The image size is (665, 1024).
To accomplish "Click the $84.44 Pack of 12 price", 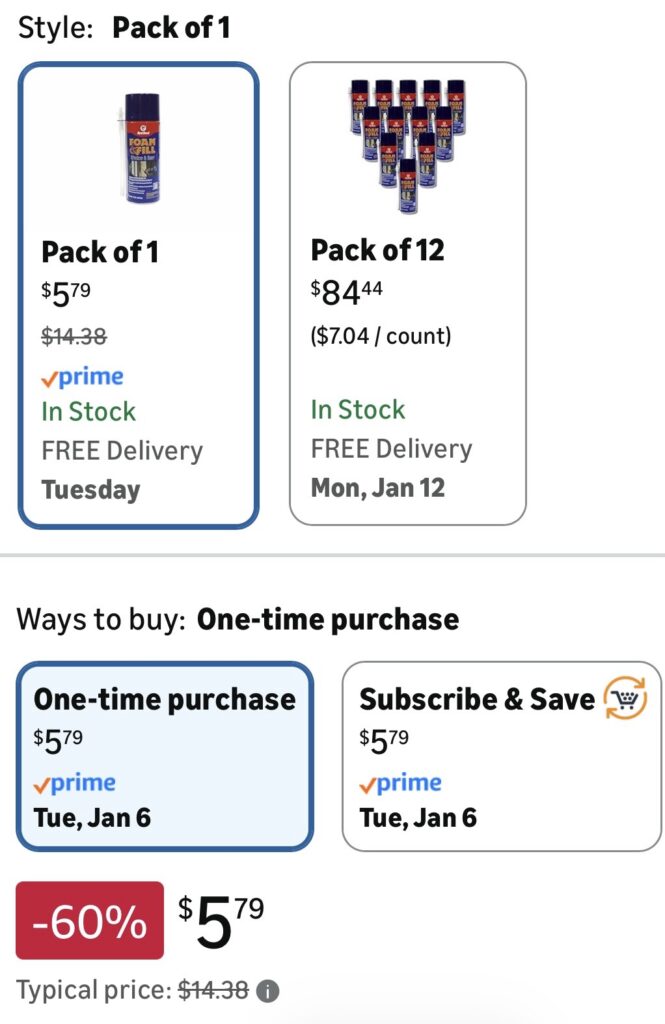I will point(347,293).
